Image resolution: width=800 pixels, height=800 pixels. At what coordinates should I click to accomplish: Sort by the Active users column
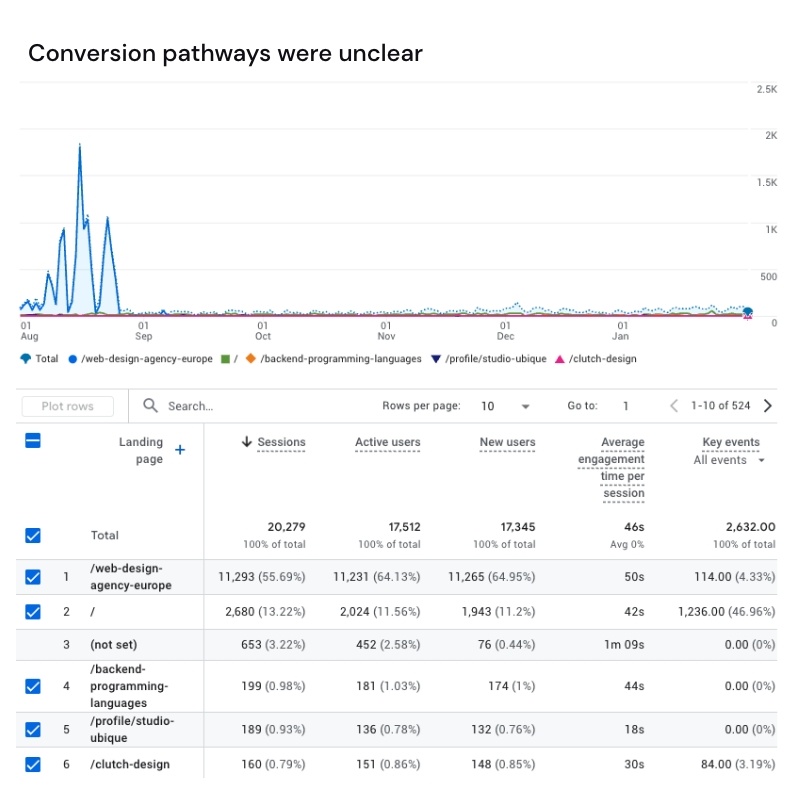pyautogui.click(x=387, y=442)
